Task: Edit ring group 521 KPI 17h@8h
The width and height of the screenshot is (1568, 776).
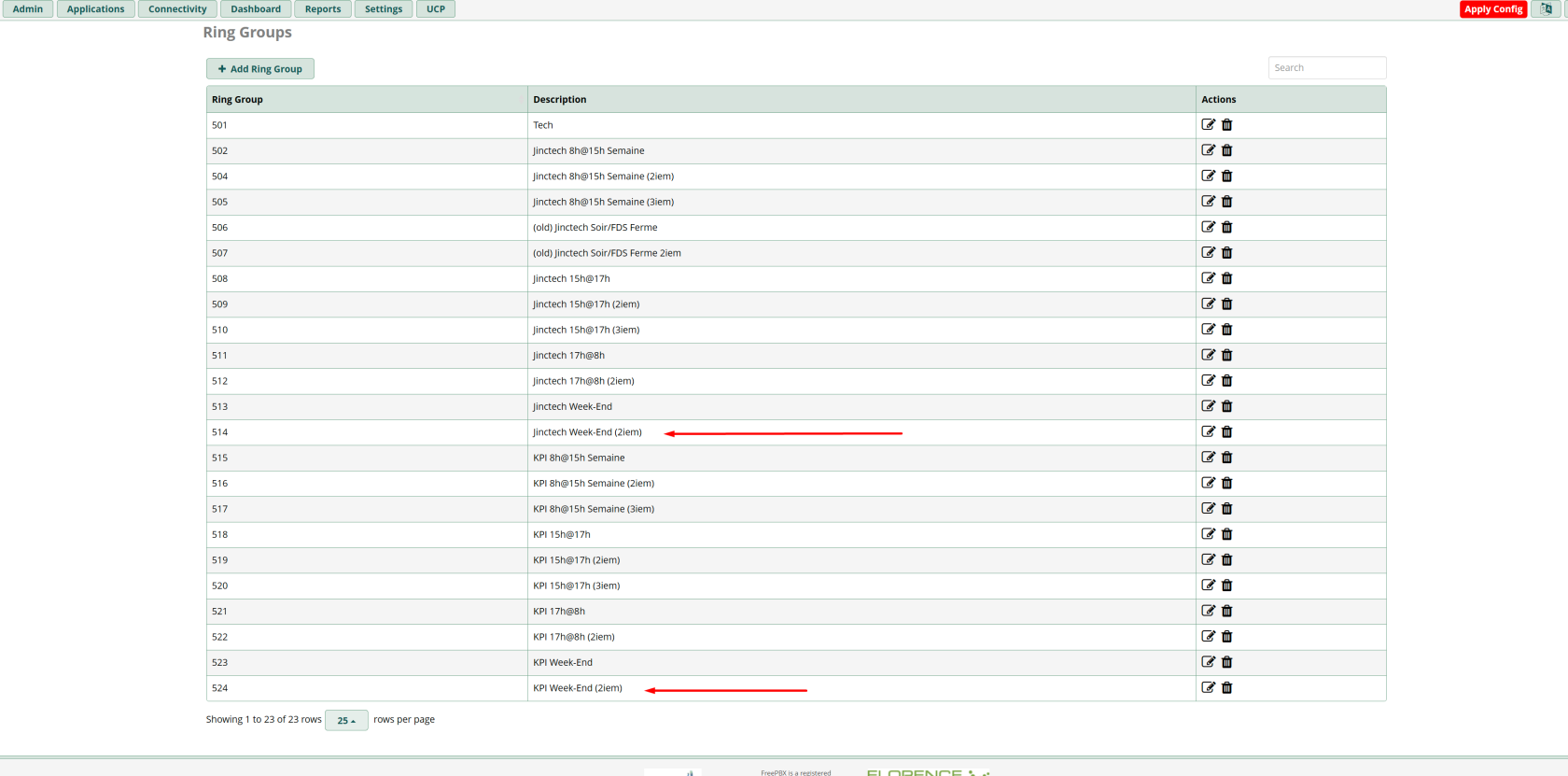Action: (x=1209, y=611)
